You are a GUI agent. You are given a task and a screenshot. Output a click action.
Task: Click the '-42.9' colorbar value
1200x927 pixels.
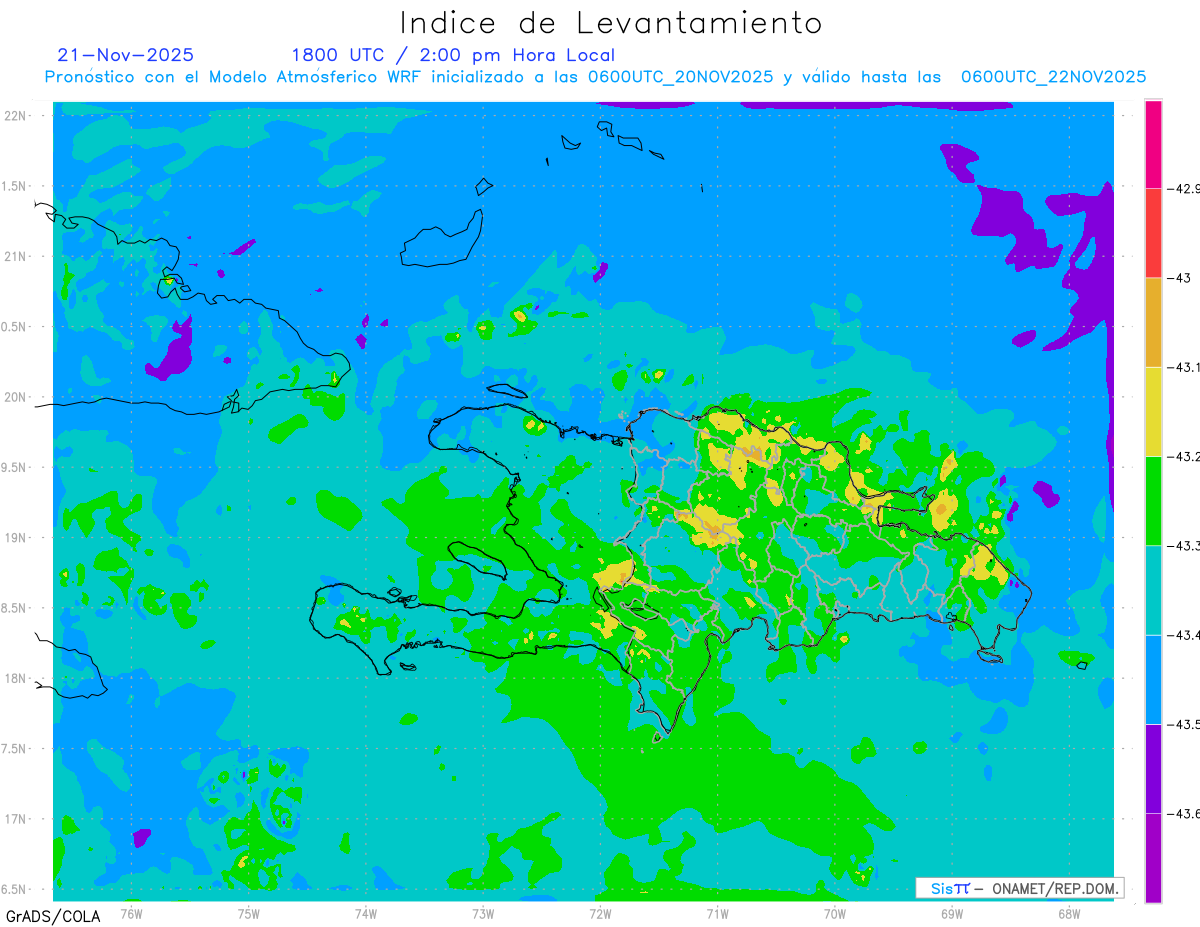point(1183,188)
